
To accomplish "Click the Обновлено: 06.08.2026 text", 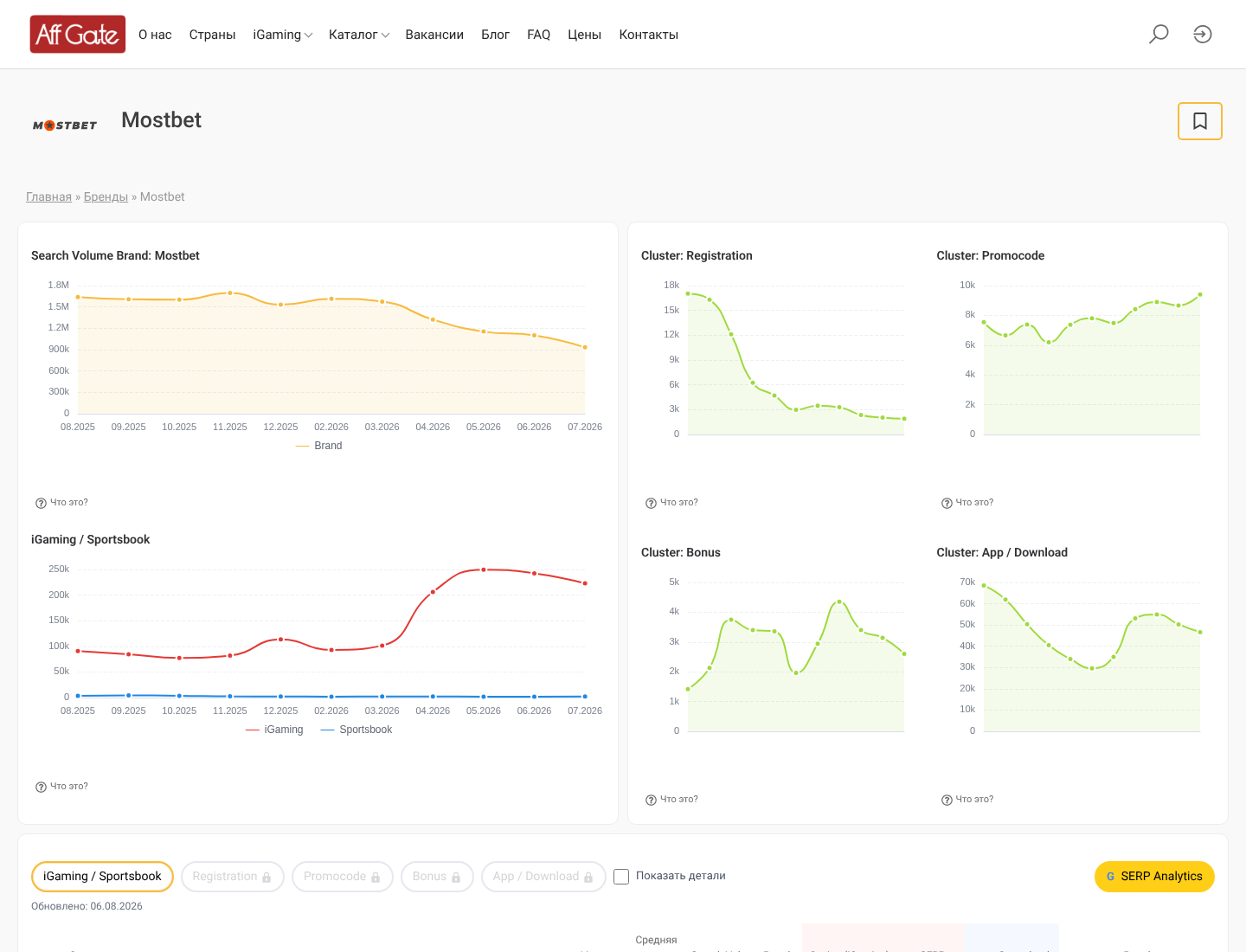I will 87,906.
